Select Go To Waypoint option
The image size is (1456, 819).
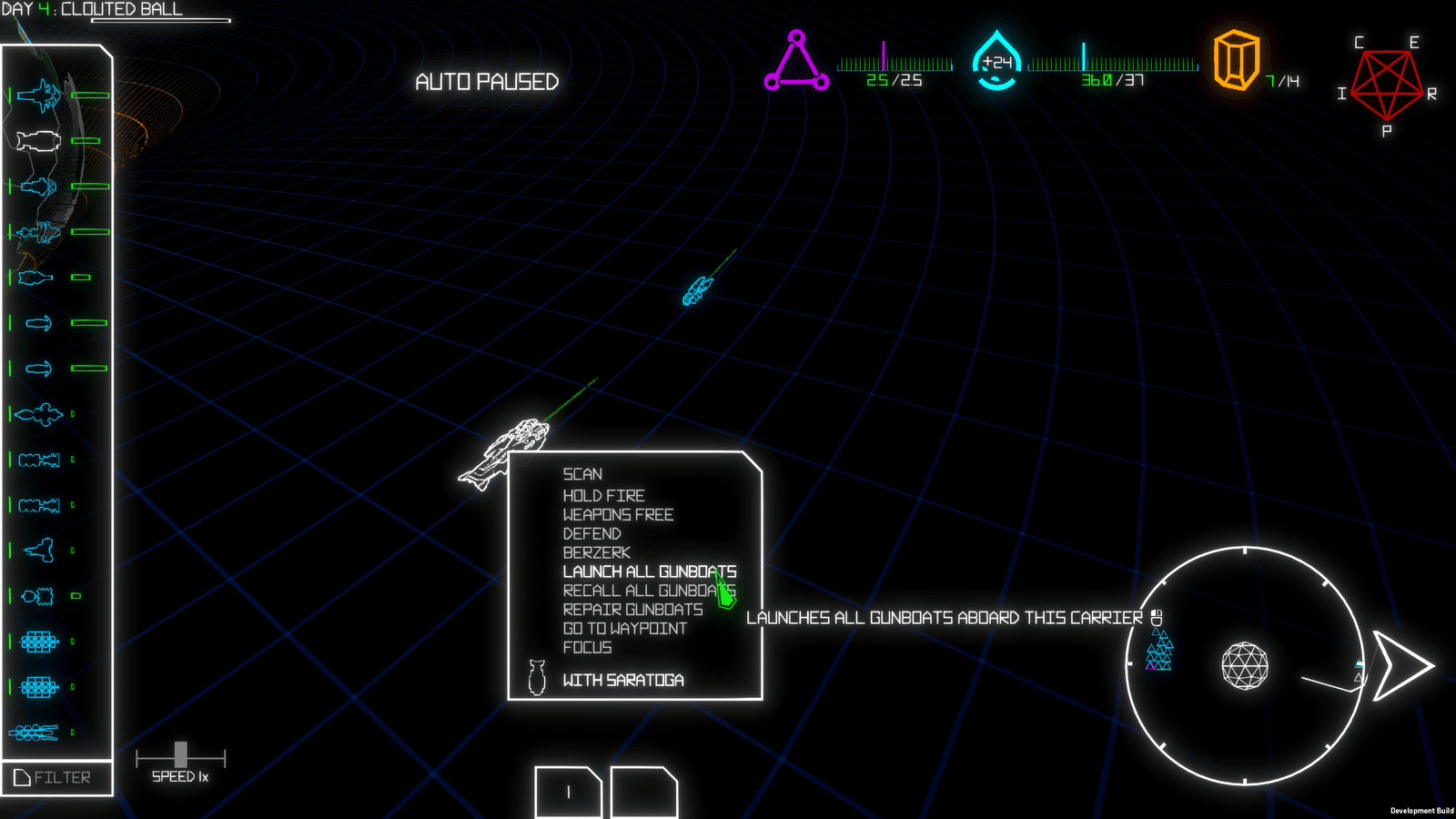click(624, 629)
